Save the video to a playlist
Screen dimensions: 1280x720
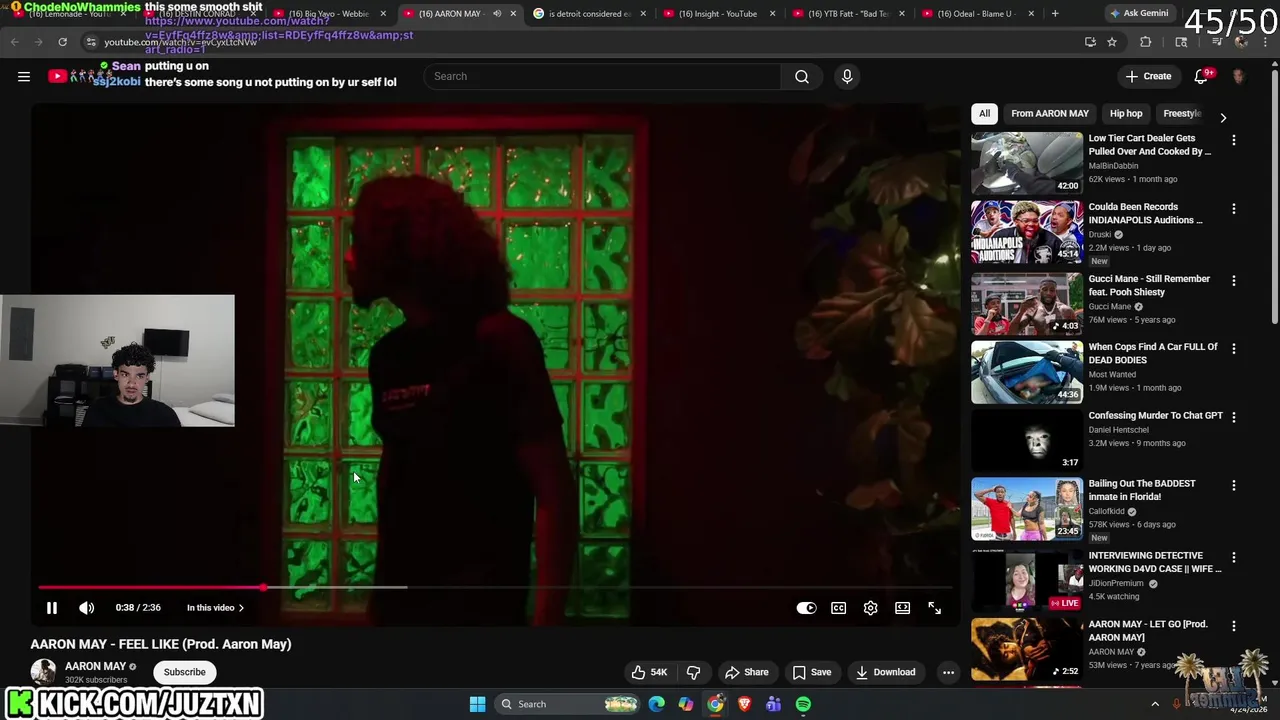coord(812,672)
